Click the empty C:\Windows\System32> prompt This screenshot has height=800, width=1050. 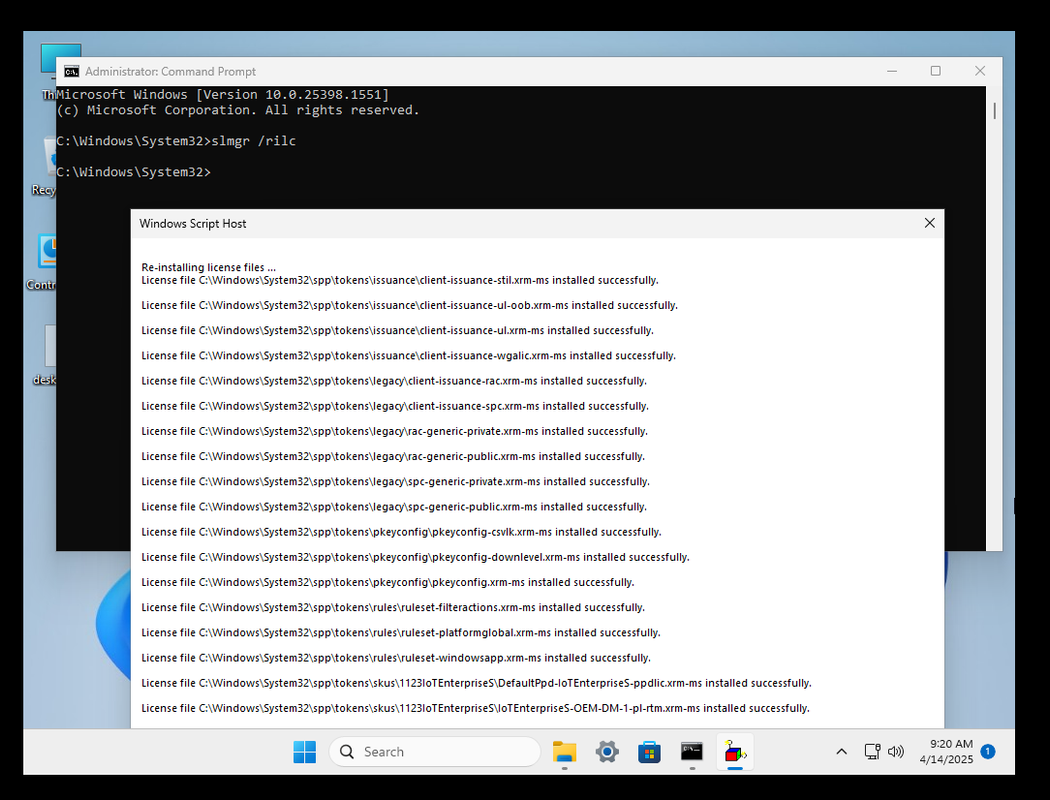click(133, 172)
